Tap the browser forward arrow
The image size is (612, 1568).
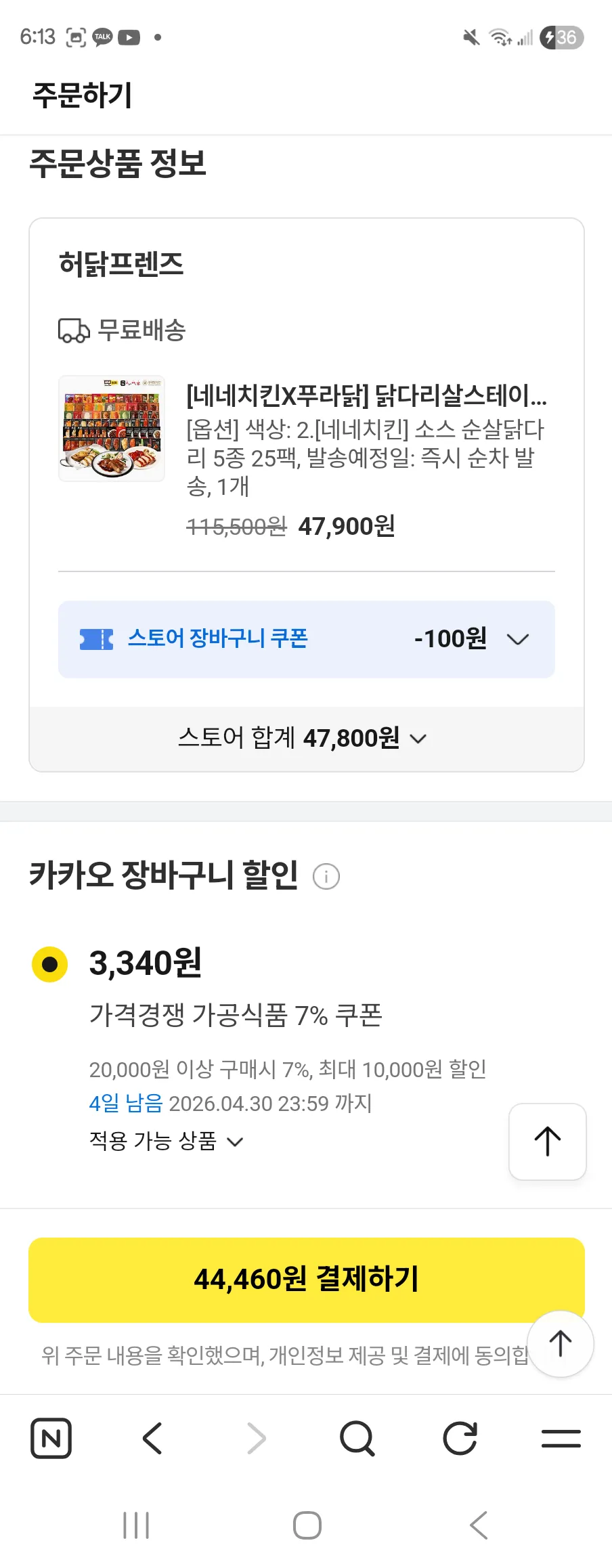[x=256, y=1438]
